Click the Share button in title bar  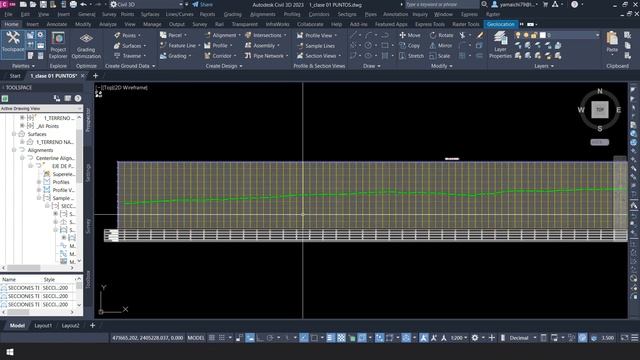click(202, 4)
